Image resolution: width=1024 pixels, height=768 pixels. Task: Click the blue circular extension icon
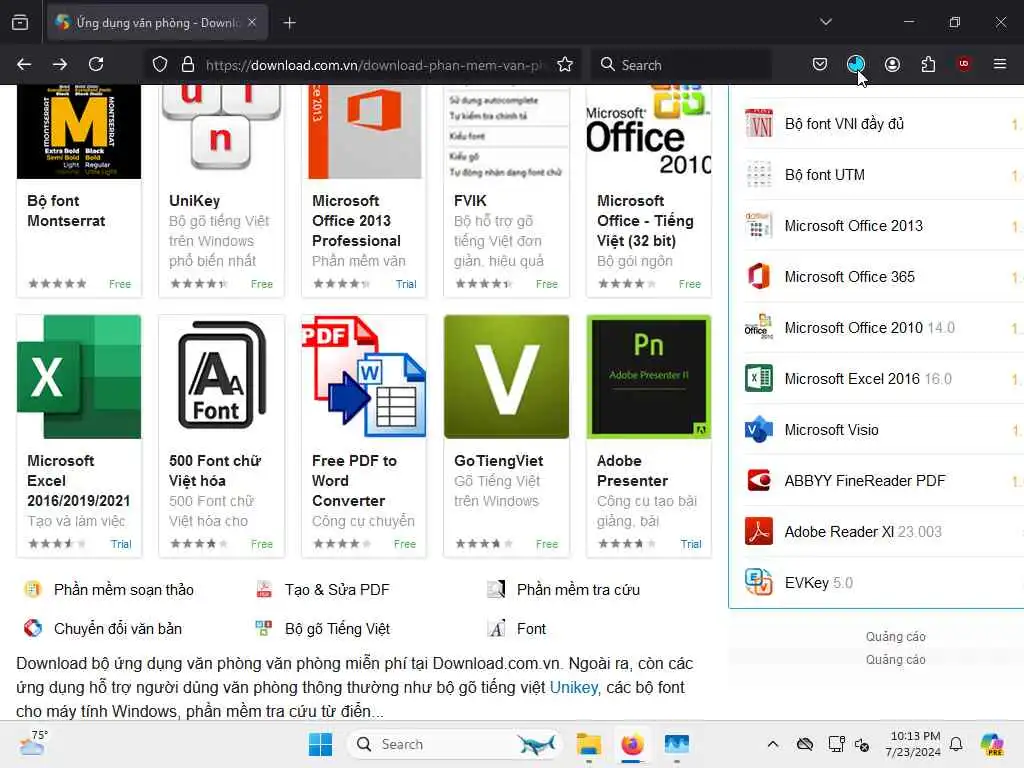point(856,64)
